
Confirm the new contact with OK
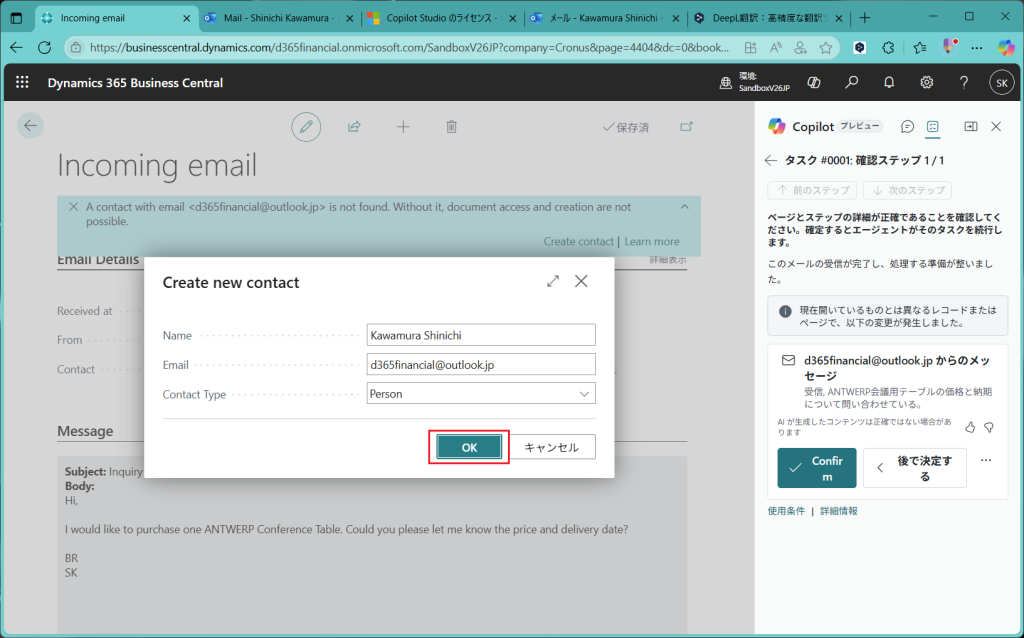(469, 447)
